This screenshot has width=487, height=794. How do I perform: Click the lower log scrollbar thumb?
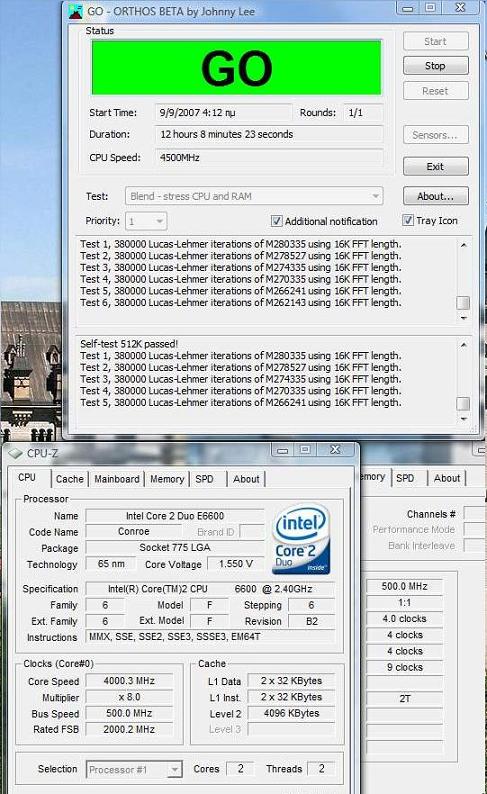[x=463, y=404]
